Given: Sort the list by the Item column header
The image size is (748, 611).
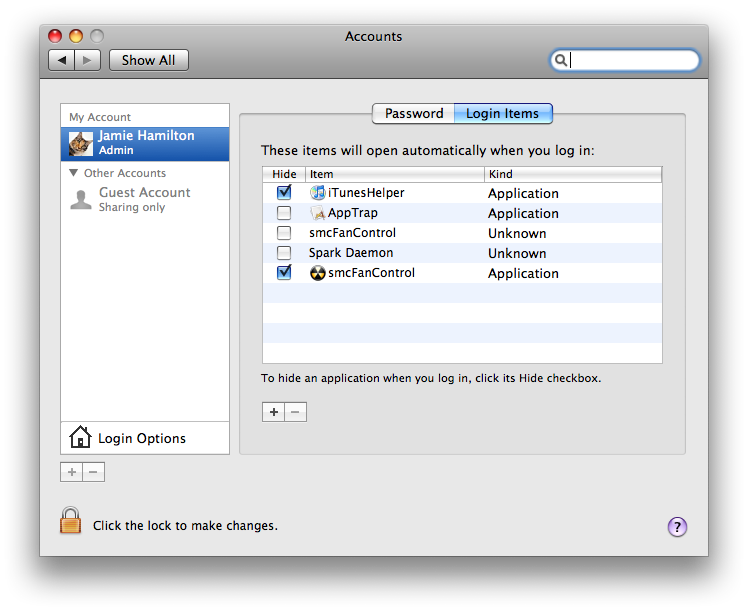Looking at the screenshot, I should point(395,174).
